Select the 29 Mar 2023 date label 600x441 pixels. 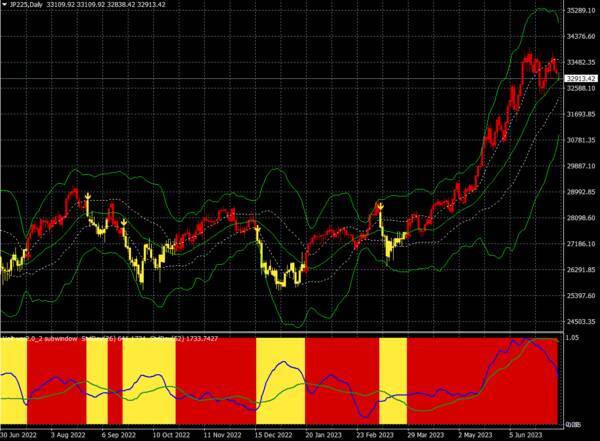[x=423, y=436]
